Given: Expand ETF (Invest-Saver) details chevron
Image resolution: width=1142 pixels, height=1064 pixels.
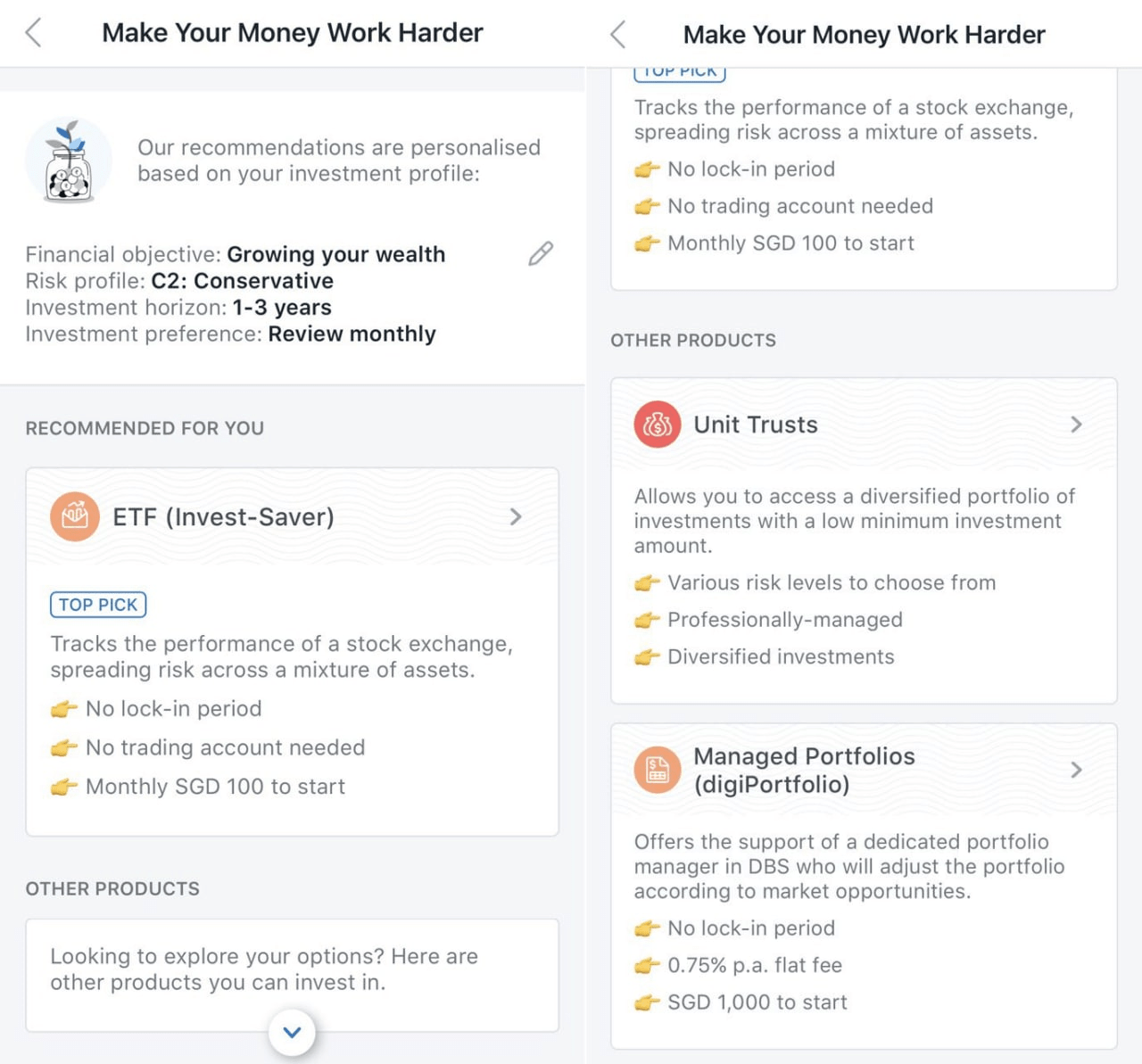Looking at the screenshot, I should tap(516, 516).
